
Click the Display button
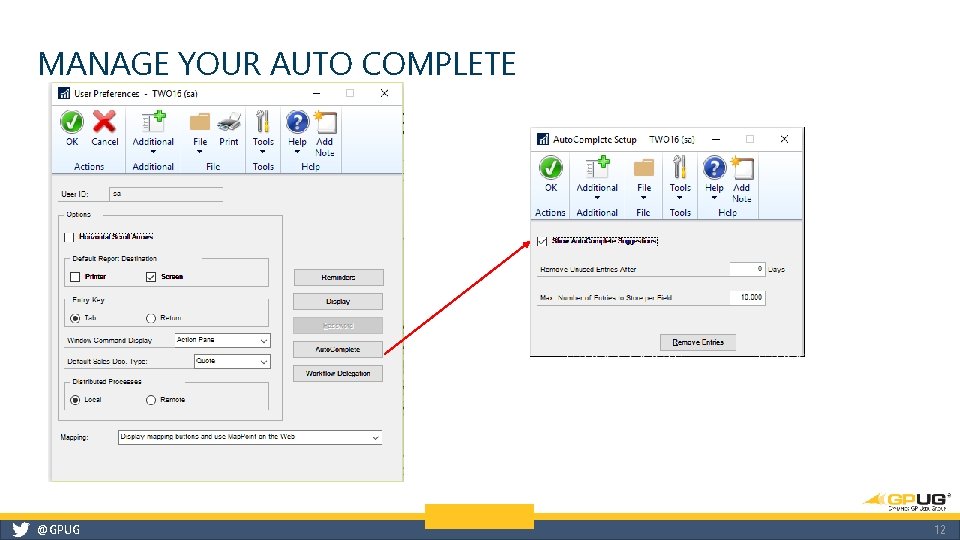(x=338, y=301)
